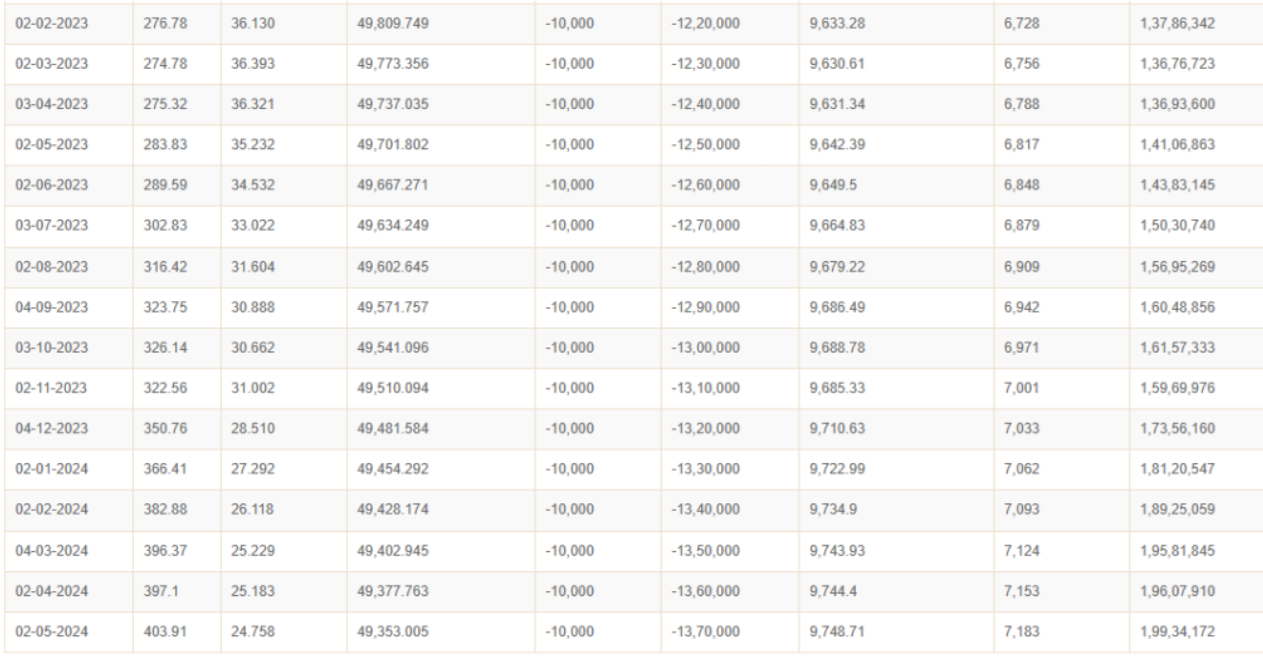
Task: Select the balance 1,61,57,333
Action: (1173, 345)
